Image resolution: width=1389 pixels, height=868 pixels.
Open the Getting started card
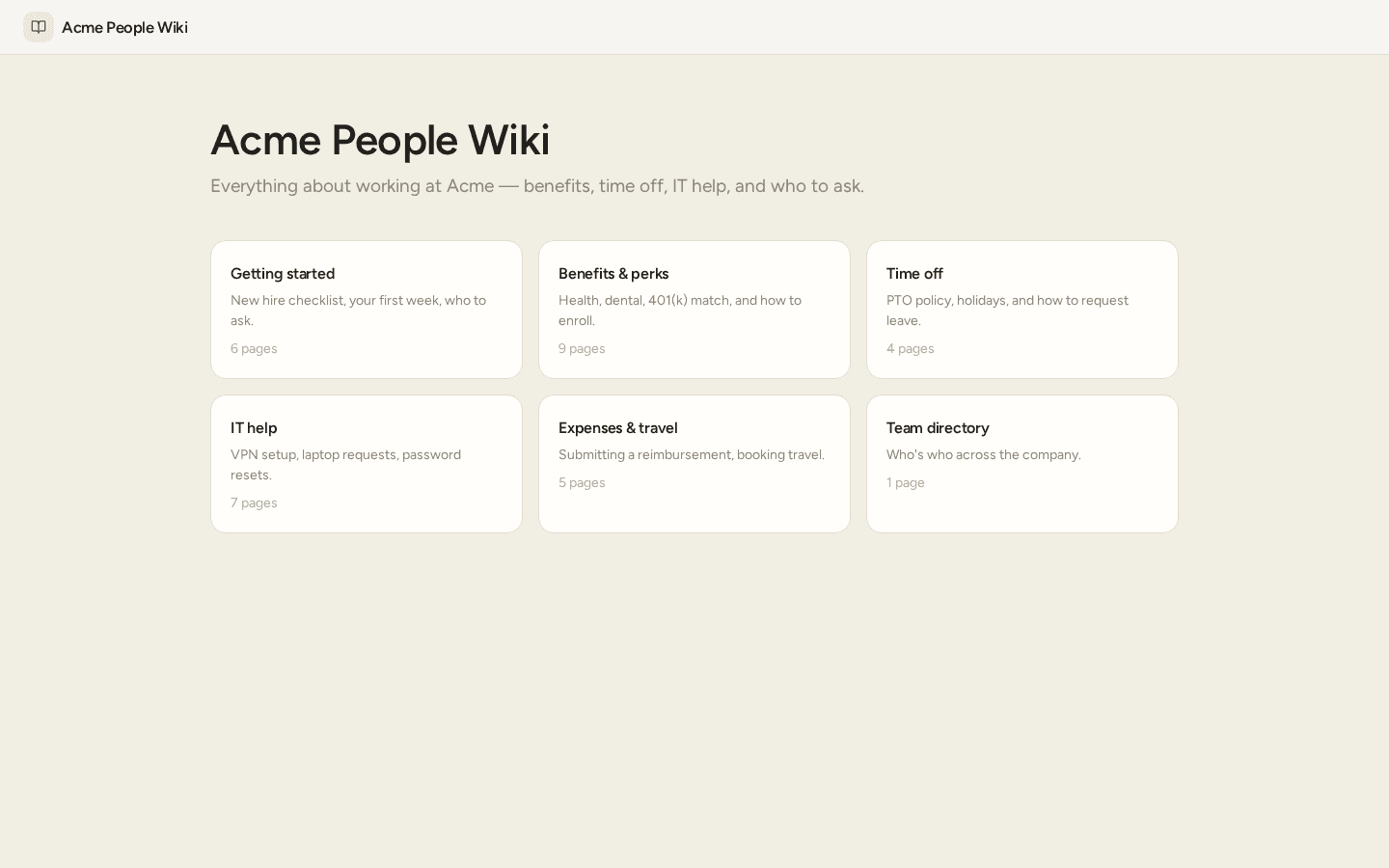click(x=367, y=310)
